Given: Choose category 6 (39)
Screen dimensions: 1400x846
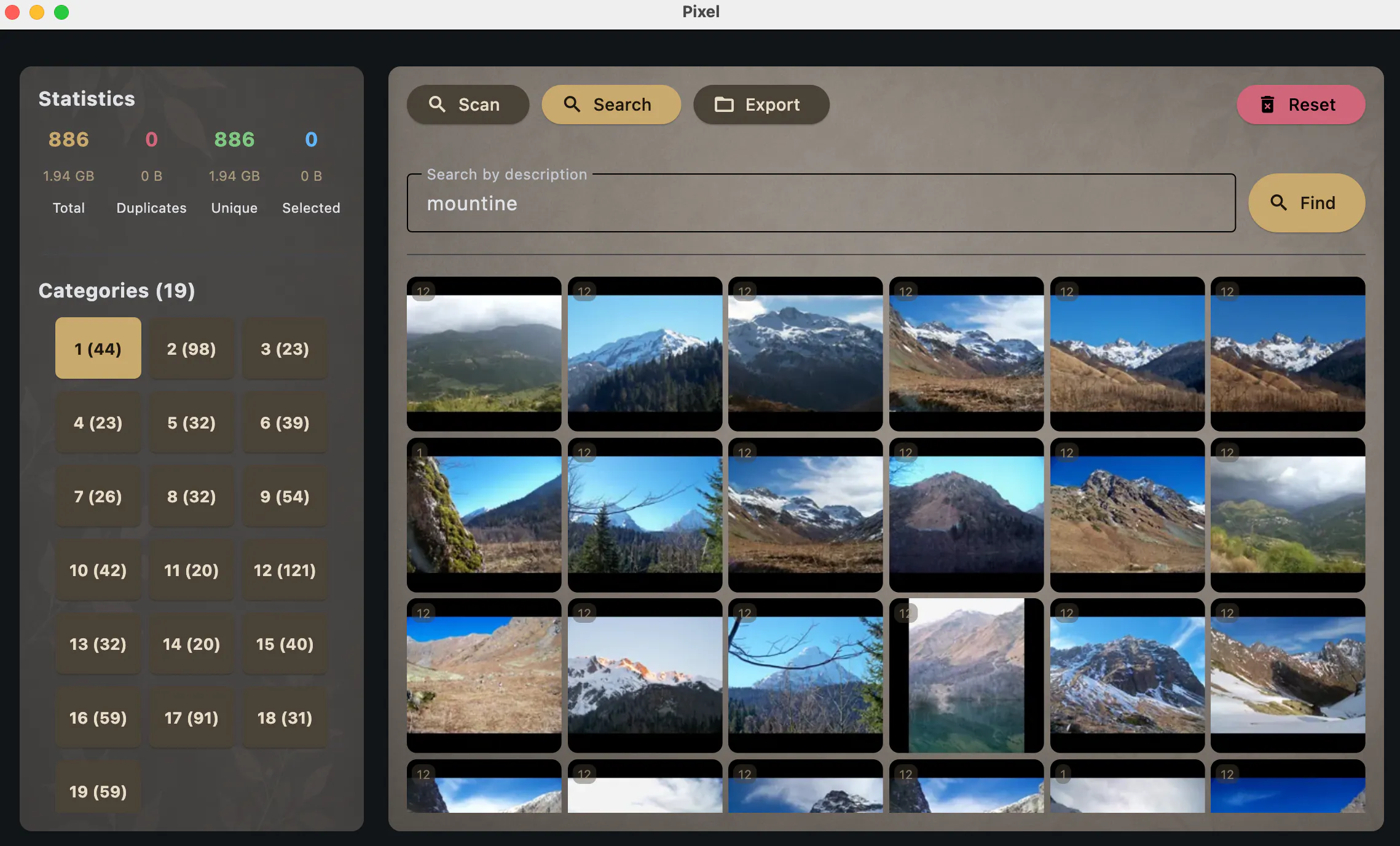Looking at the screenshot, I should [285, 422].
